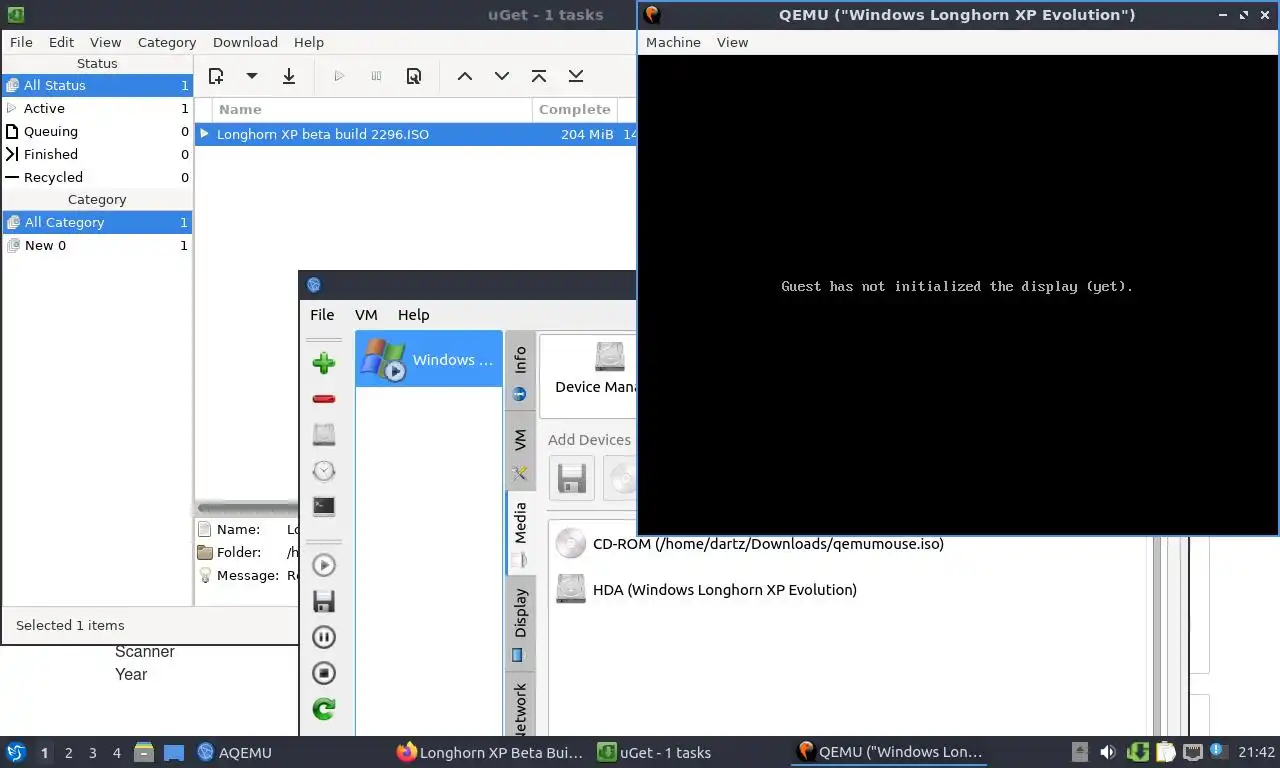This screenshot has height=768, width=1280.
Task: Click the terminal icon in AQEMU sidebar
Action: point(323,506)
